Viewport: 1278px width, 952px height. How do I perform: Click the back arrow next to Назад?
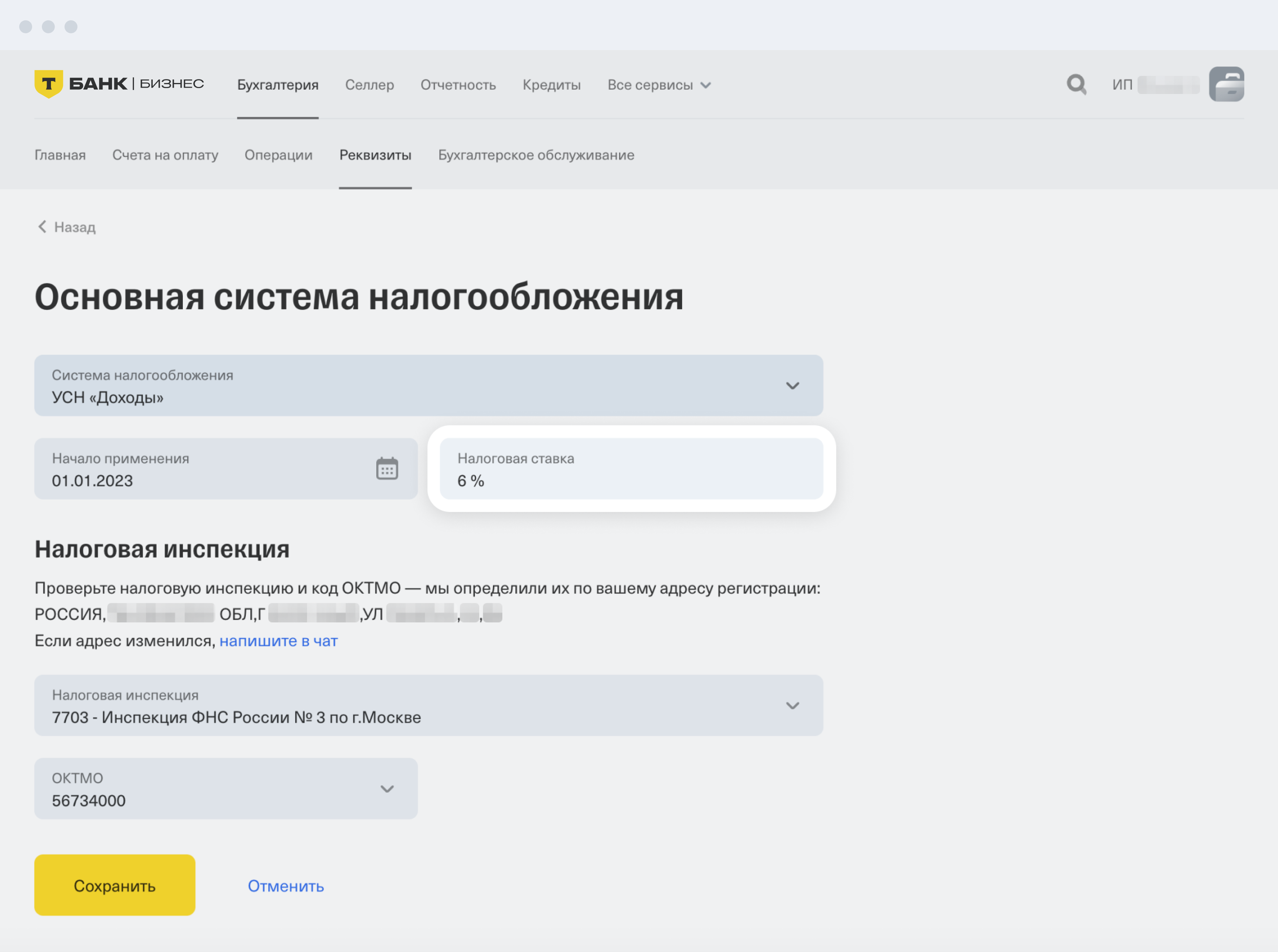42,227
